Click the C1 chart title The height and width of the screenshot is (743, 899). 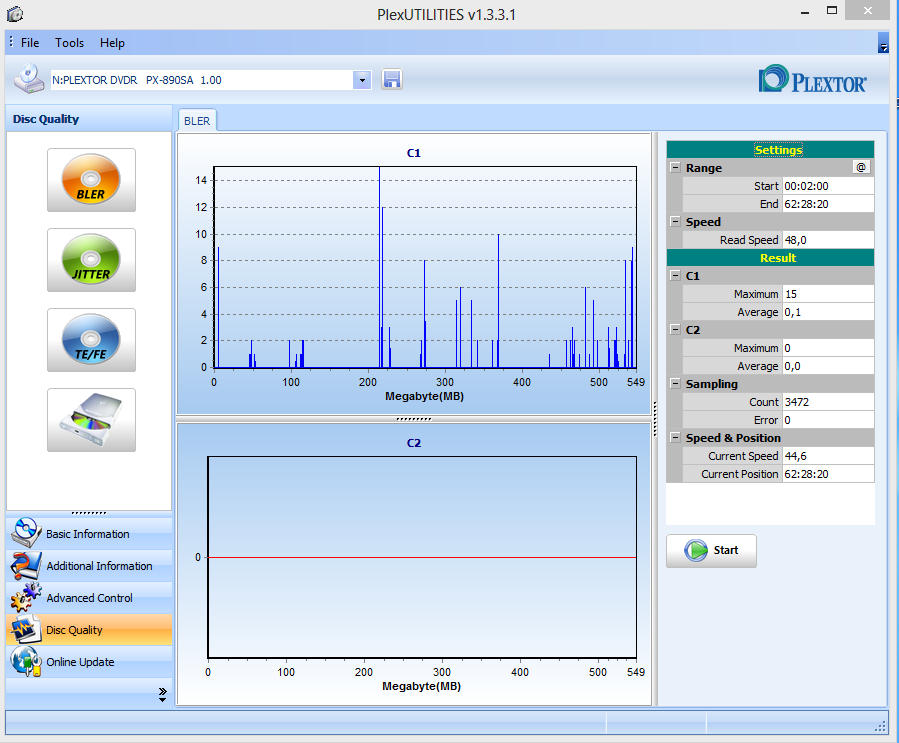click(x=413, y=153)
